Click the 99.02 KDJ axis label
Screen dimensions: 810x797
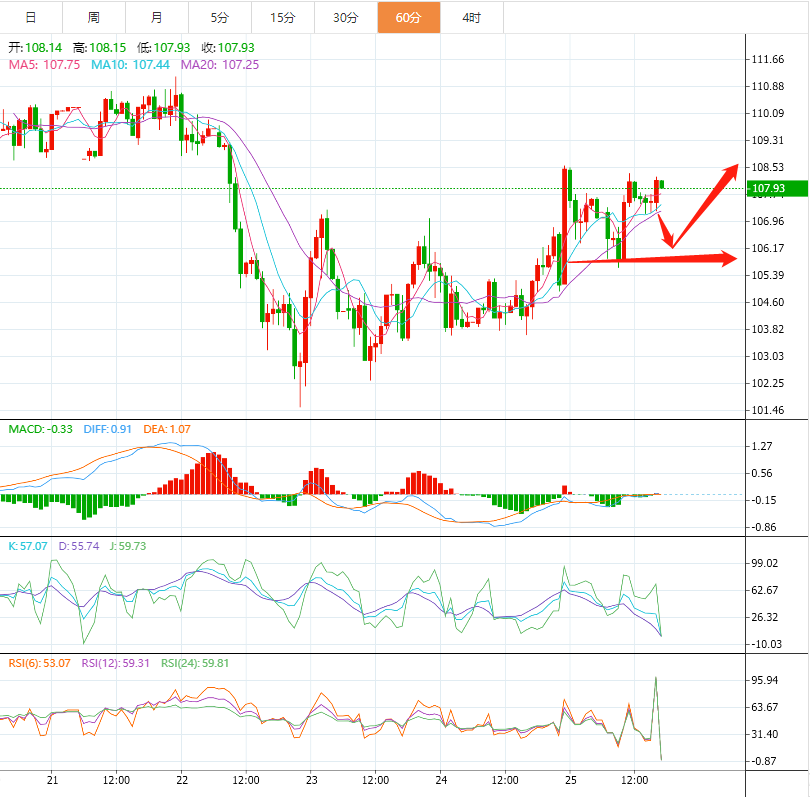[765, 563]
